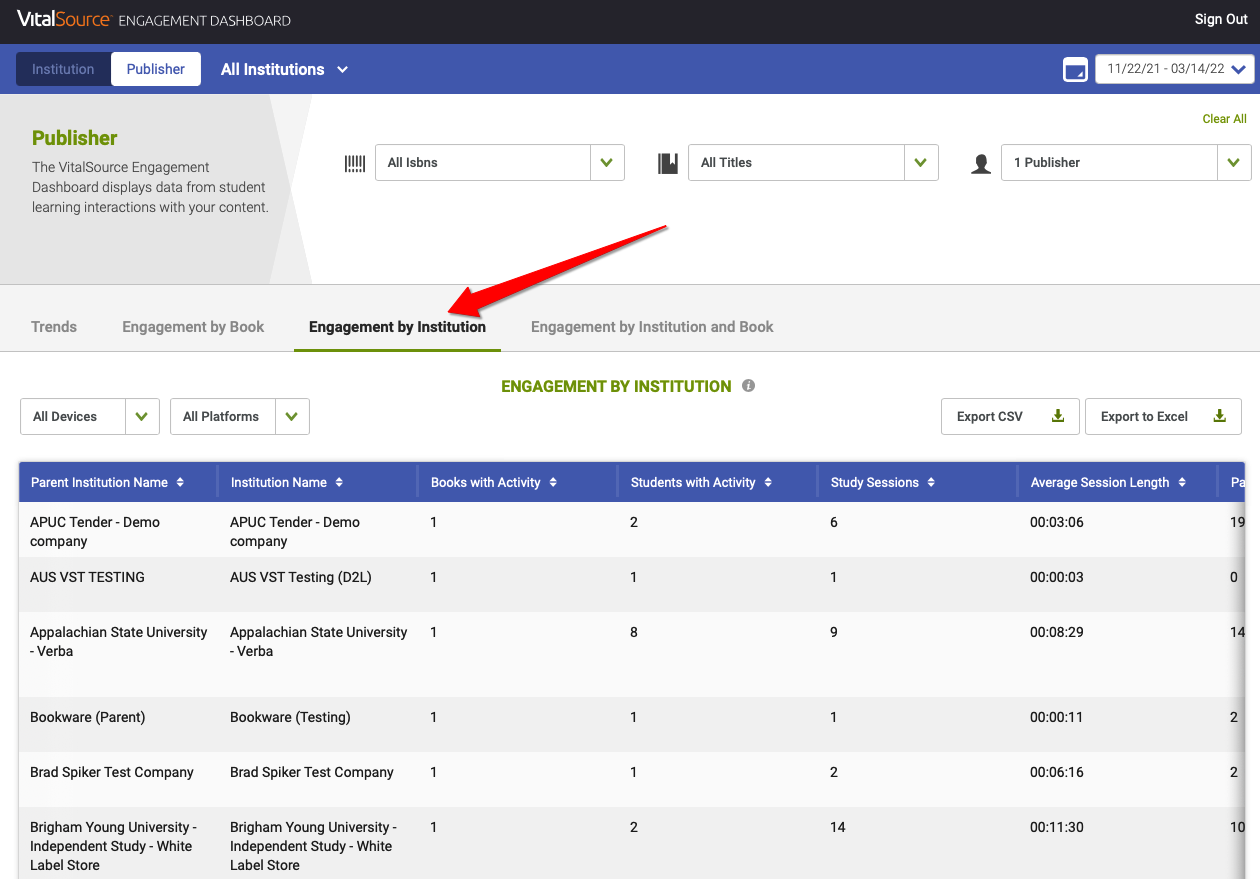Sort by Institution Name arrows
This screenshot has height=879, width=1260.
coord(339,482)
